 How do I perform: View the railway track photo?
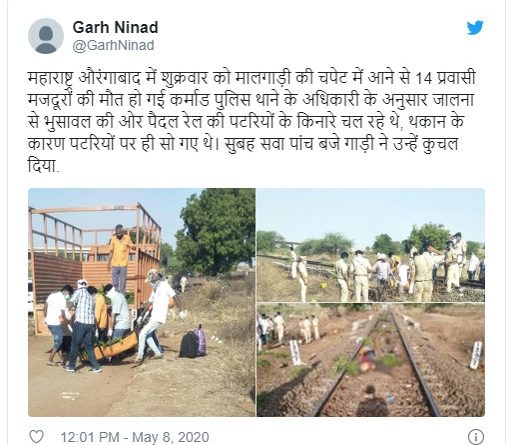click(371, 360)
